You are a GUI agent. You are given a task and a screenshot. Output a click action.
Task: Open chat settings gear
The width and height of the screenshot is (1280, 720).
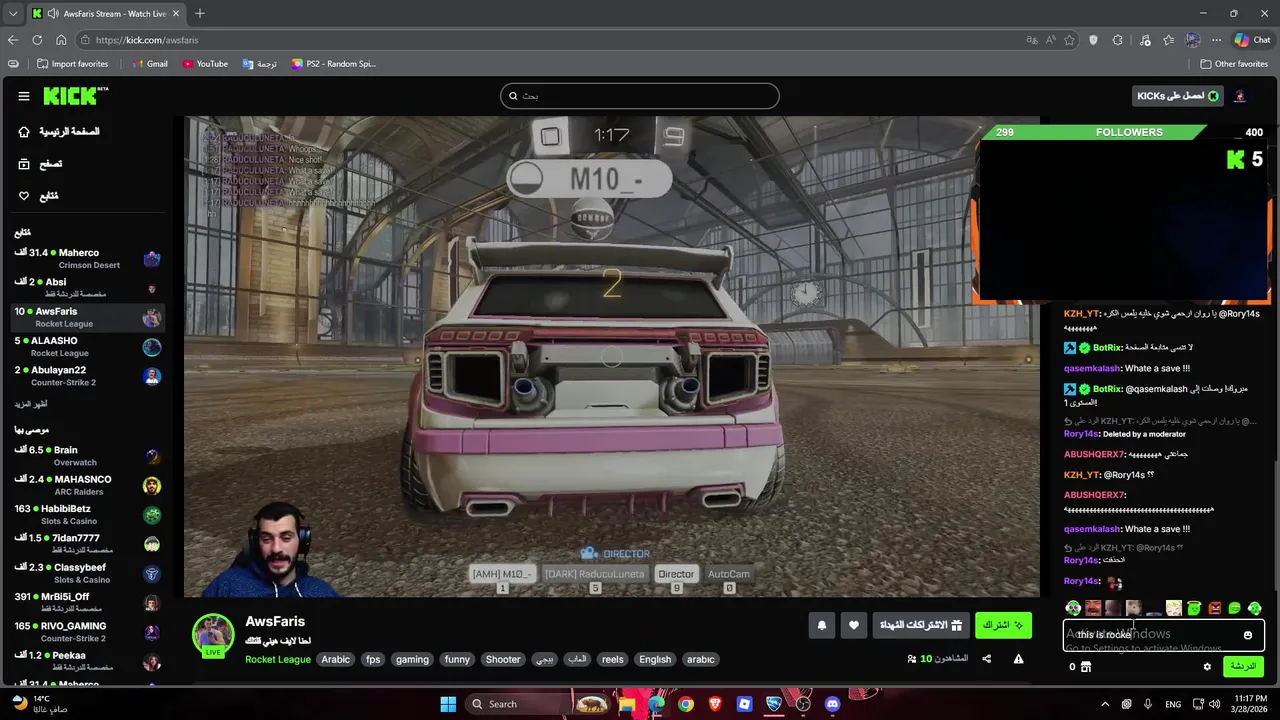tap(1207, 667)
